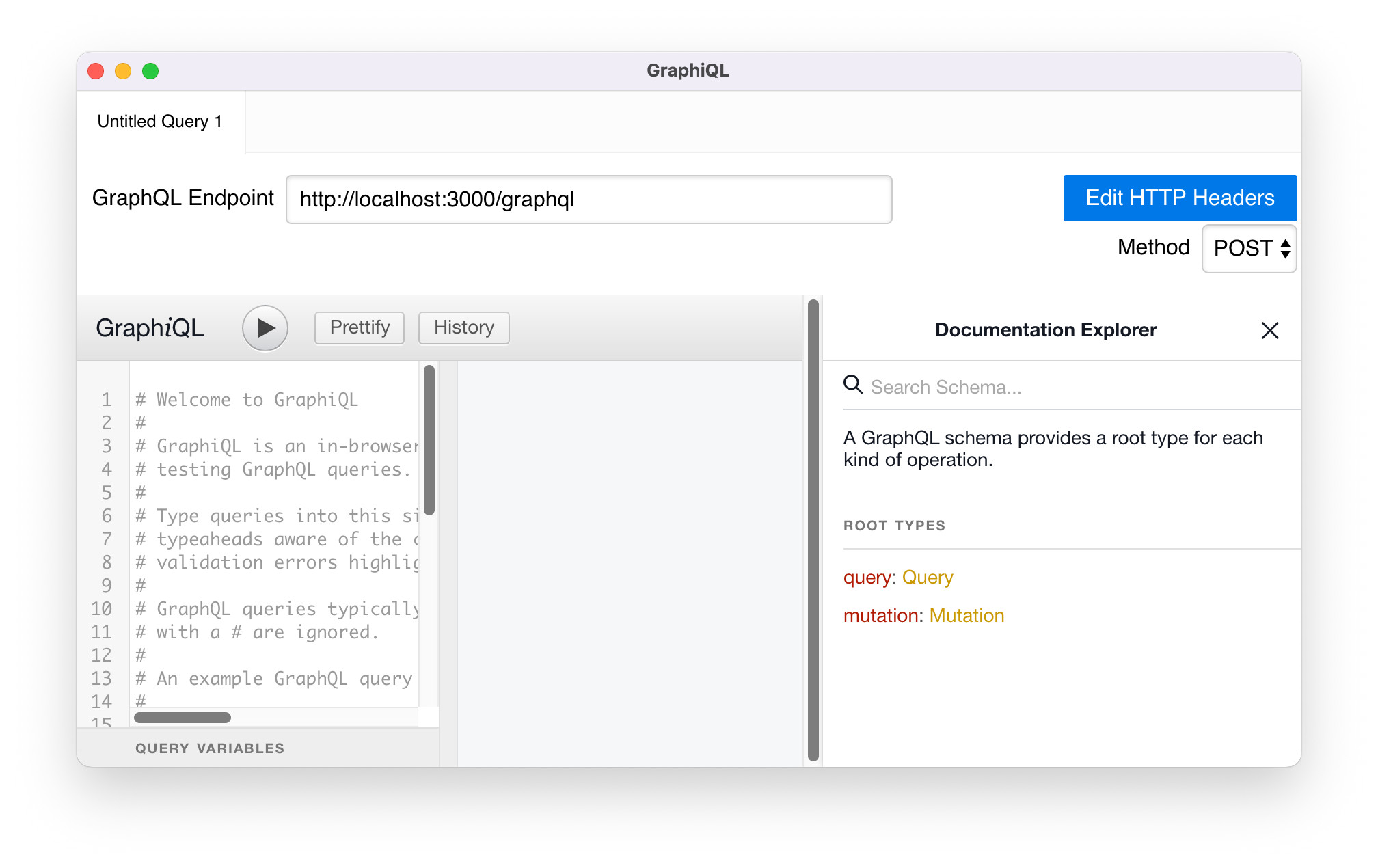1378x868 pixels.
Task: Click editor line '# with a # are ignored.'
Action: pos(257,632)
